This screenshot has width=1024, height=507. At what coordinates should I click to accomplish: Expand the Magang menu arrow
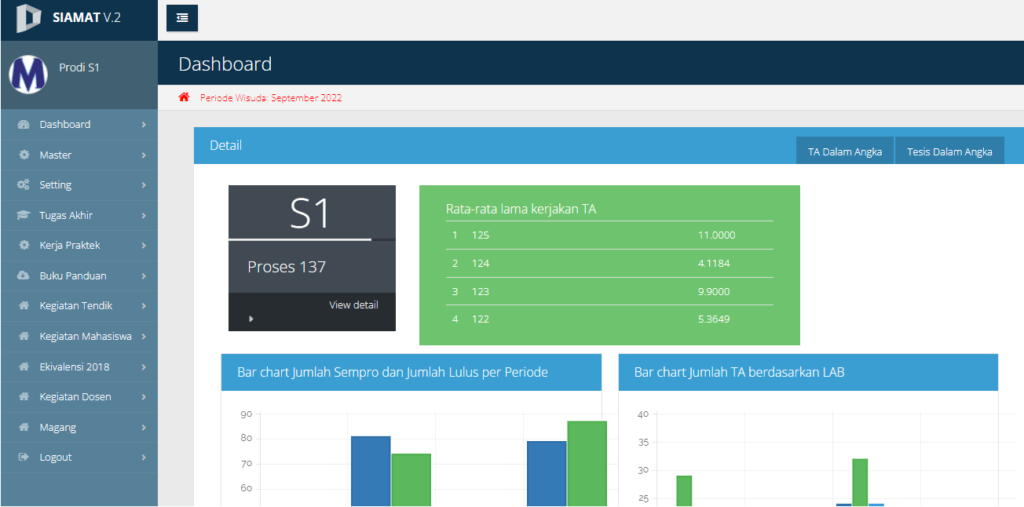click(144, 427)
